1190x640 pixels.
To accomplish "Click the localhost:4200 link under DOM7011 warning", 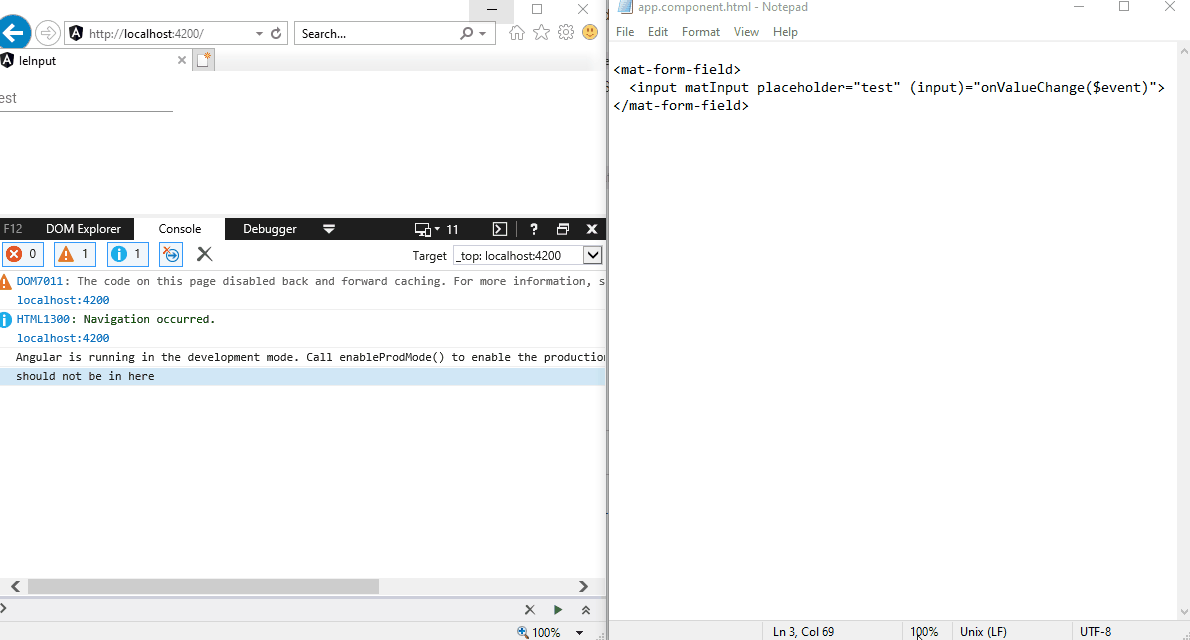I will click(63, 300).
